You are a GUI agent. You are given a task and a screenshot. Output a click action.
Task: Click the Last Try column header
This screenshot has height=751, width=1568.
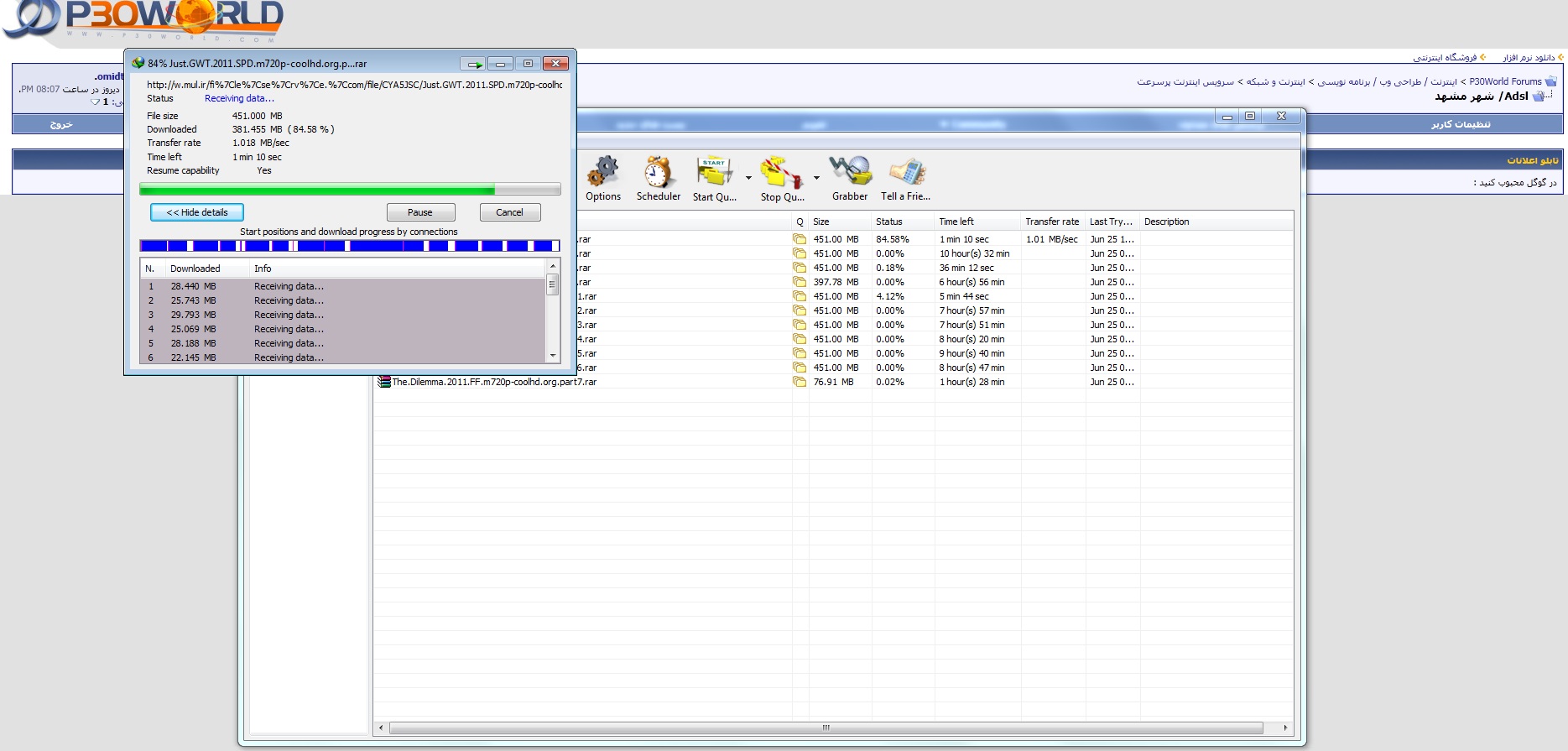click(x=1112, y=222)
